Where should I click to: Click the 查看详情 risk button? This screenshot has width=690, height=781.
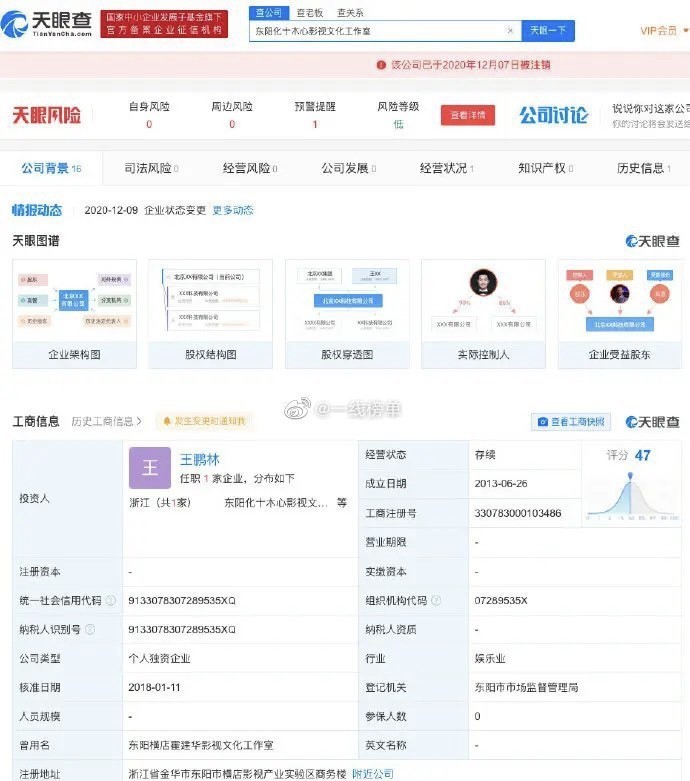click(468, 115)
